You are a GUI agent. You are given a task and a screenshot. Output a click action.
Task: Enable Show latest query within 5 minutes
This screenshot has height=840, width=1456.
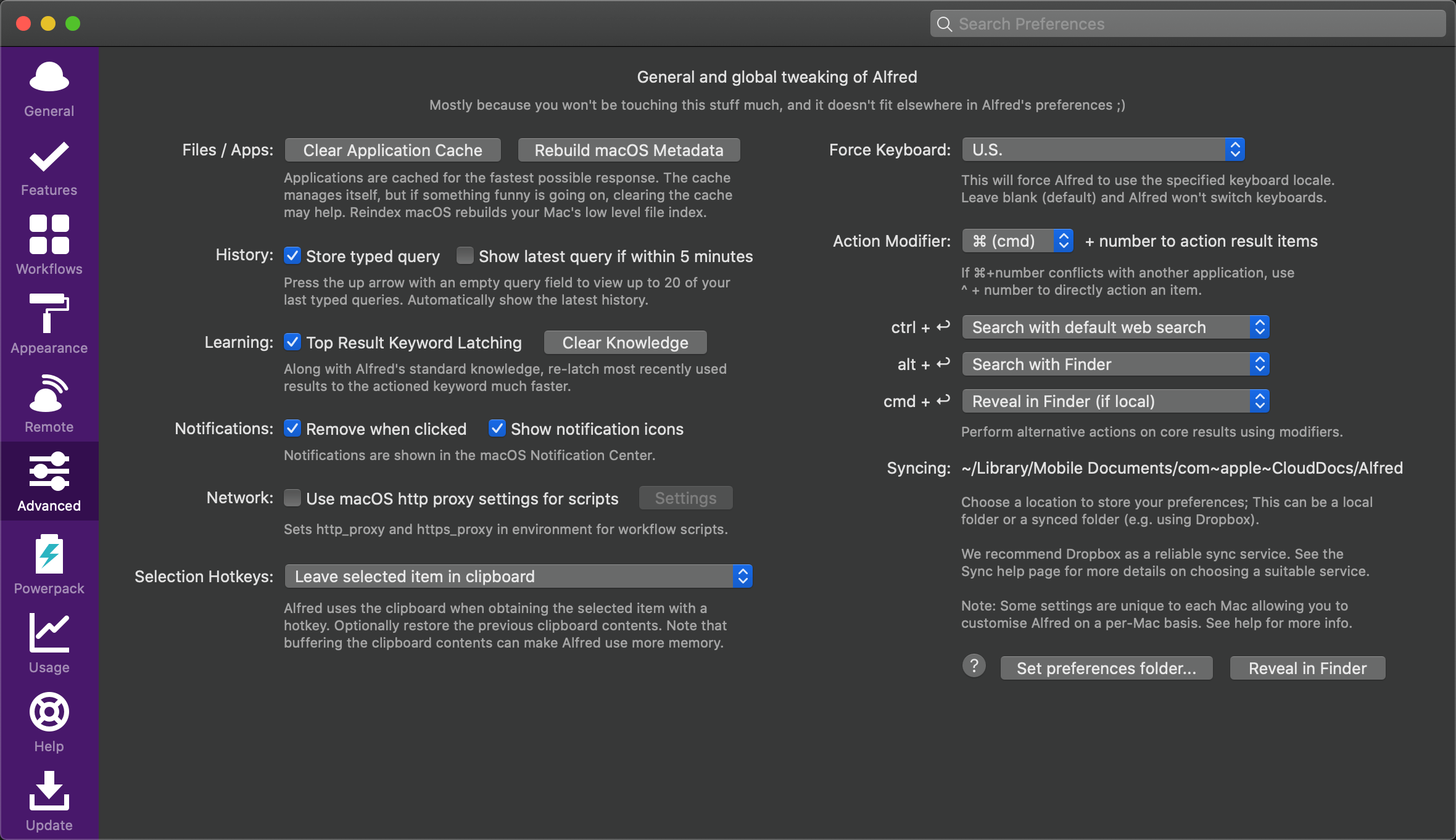click(465, 255)
